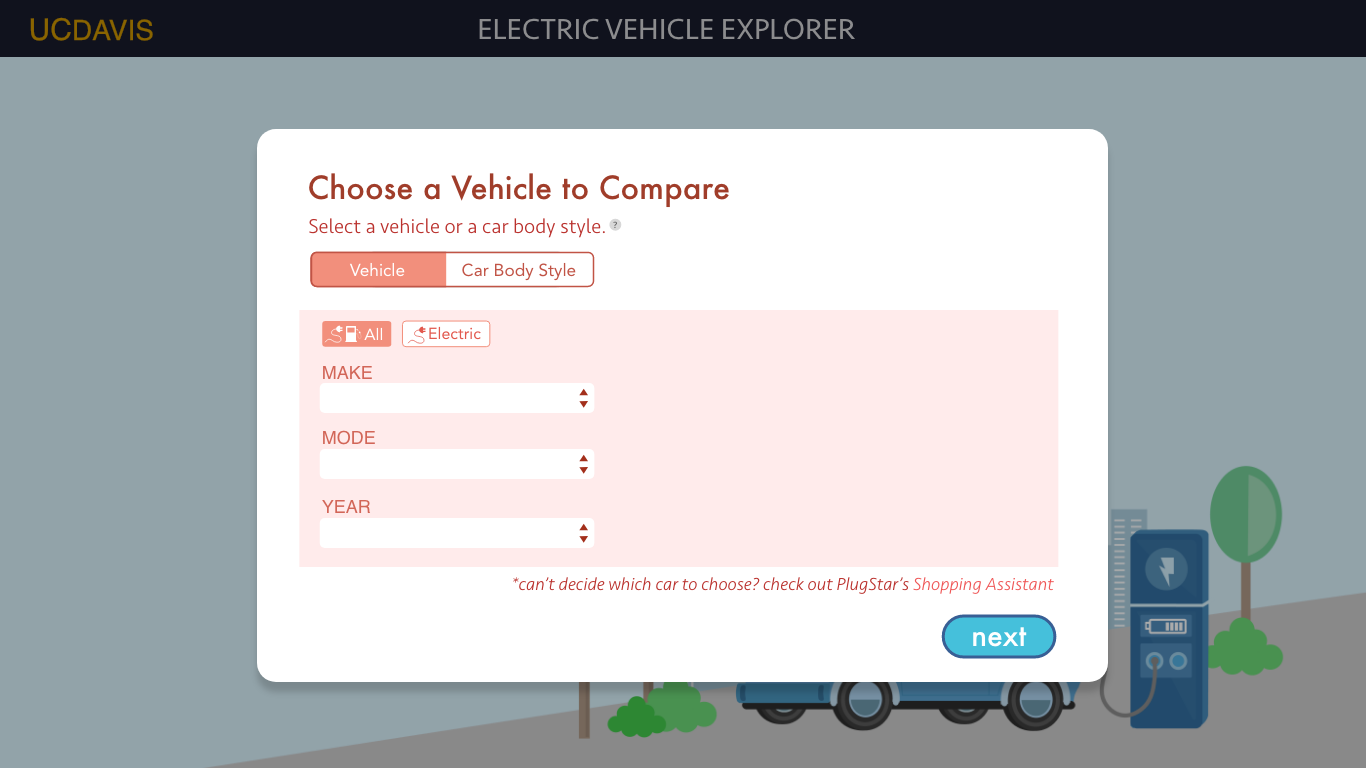Image resolution: width=1366 pixels, height=768 pixels.
Task: Click the charging cable plug sockets
Action: click(x=1166, y=661)
